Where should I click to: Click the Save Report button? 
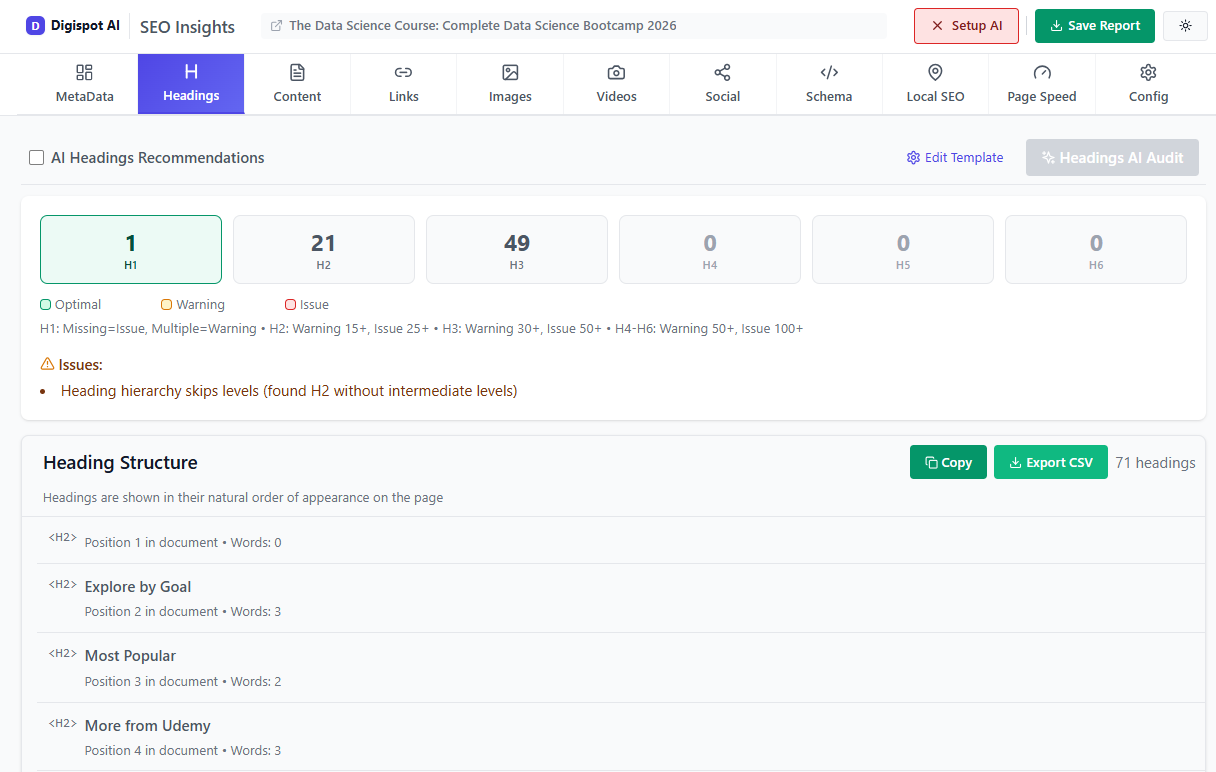click(1095, 26)
